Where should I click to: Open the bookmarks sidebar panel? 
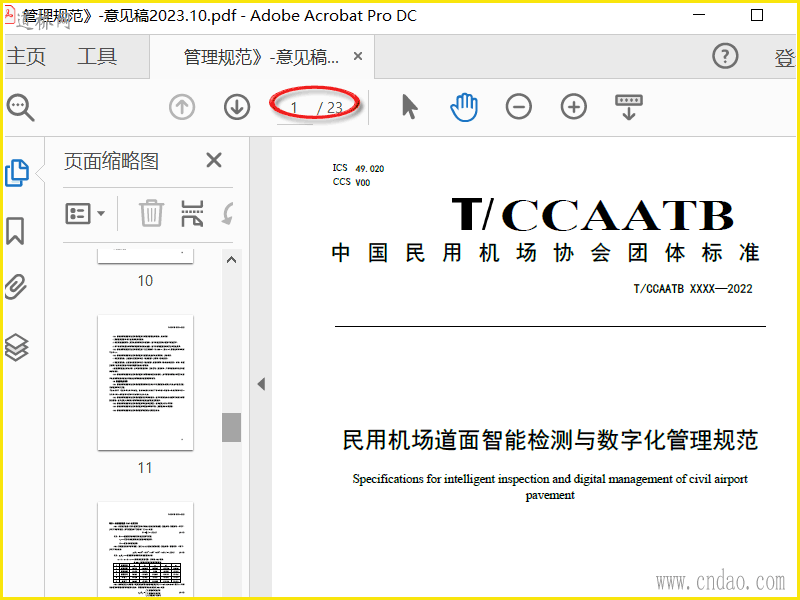[15, 231]
